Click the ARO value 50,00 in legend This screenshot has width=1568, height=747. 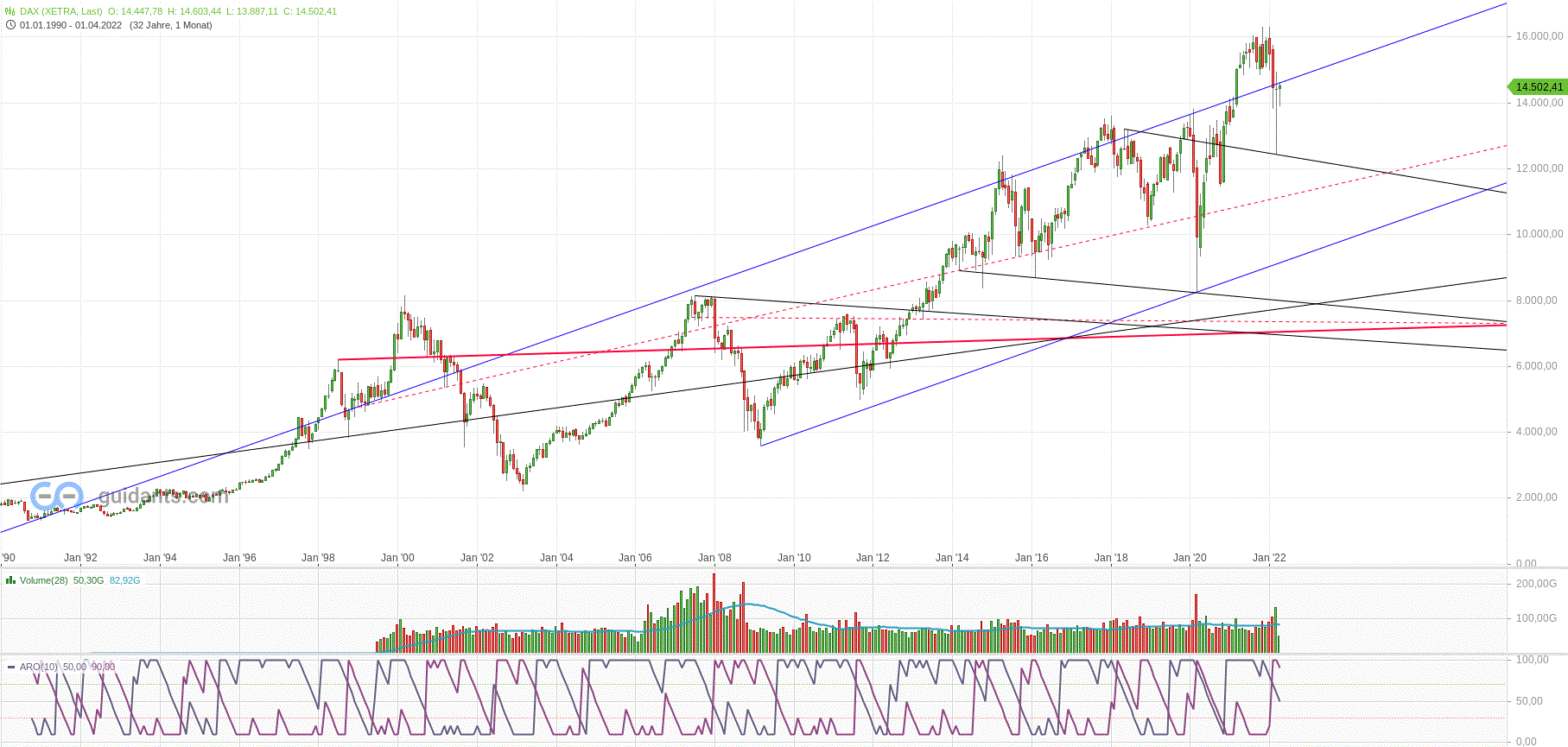point(74,667)
